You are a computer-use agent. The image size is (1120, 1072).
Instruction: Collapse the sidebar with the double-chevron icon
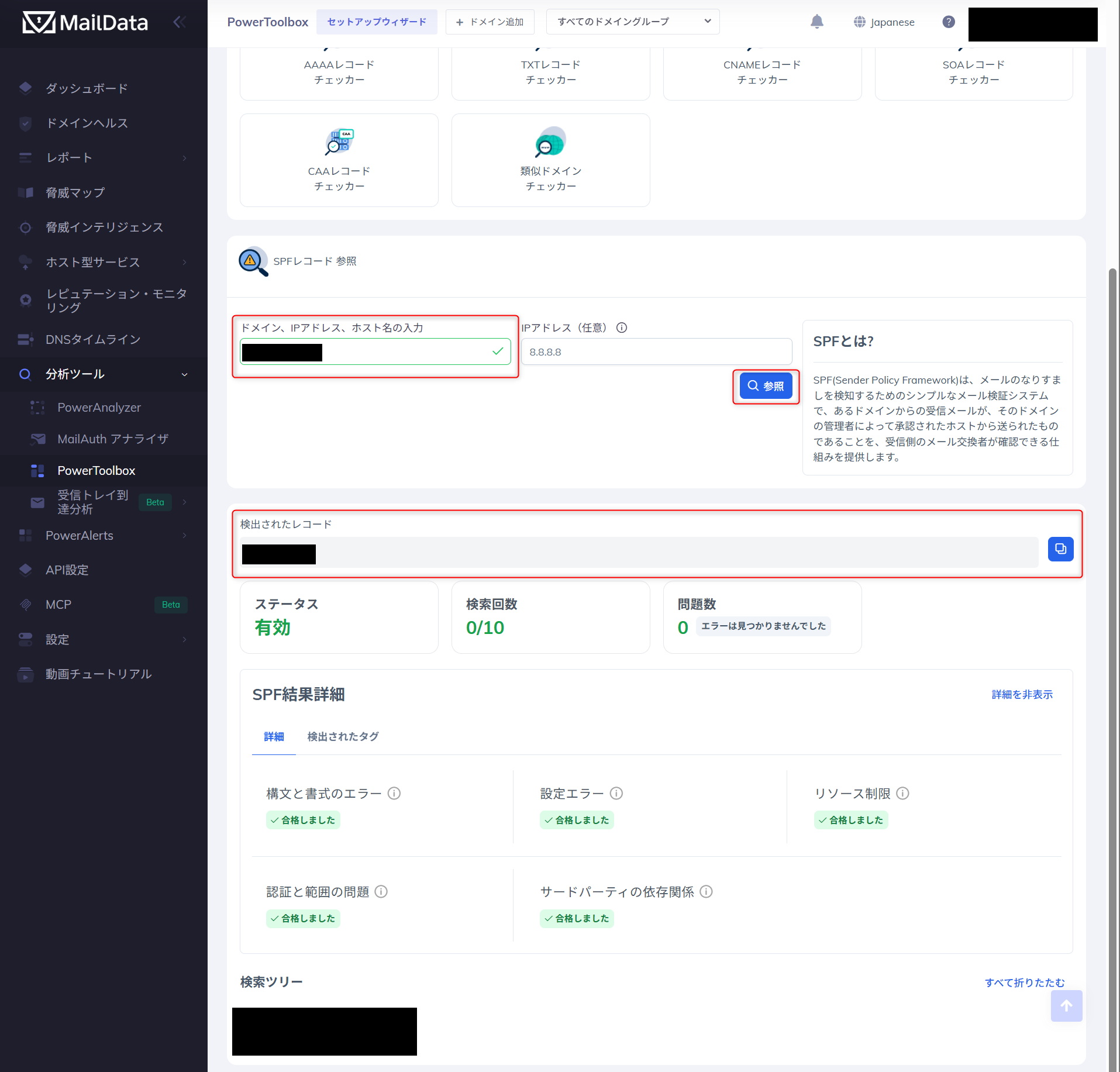180,22
